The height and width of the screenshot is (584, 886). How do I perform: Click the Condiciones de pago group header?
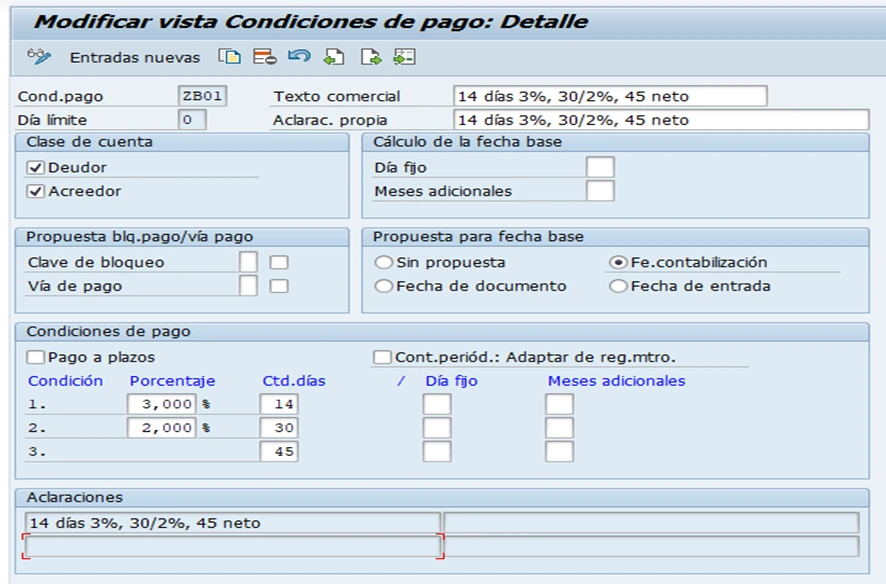(108, 332)
